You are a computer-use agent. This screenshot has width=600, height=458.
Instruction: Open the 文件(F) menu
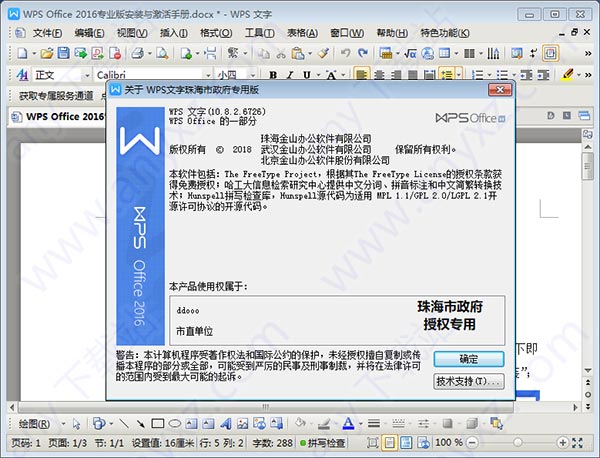47,33
